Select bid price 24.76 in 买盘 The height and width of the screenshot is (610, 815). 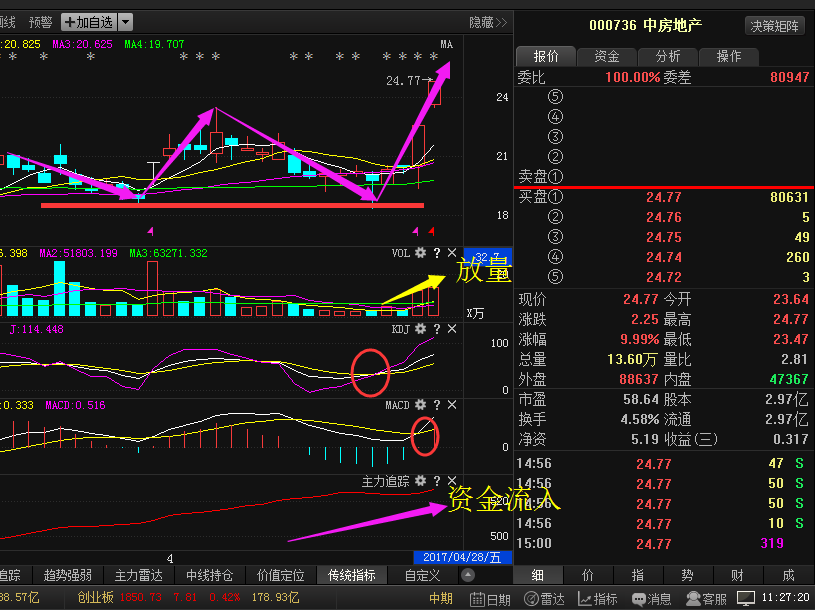click(664, 217)
